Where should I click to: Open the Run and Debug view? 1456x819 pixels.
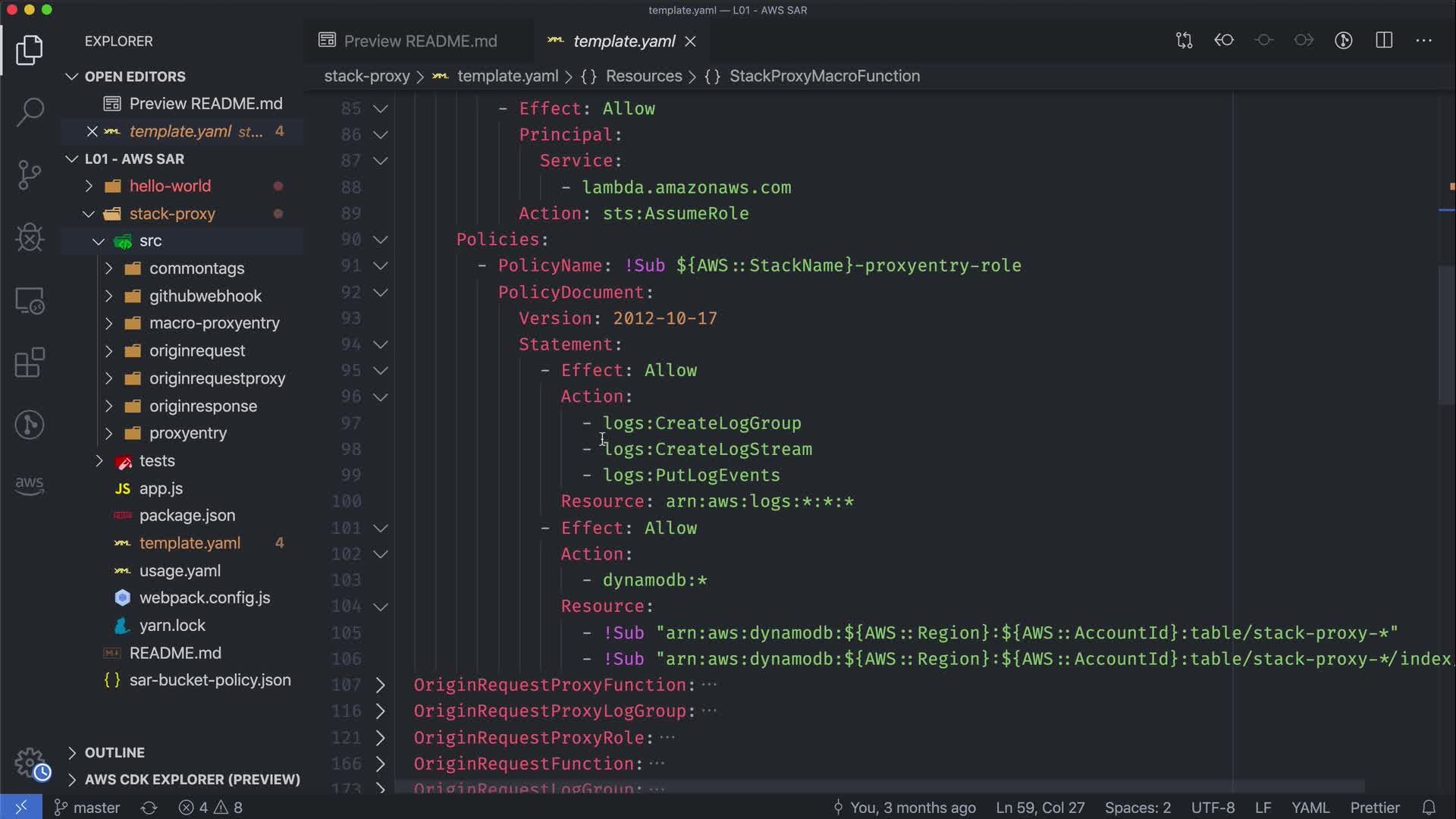pyautogui.click(x=30, y=237)
